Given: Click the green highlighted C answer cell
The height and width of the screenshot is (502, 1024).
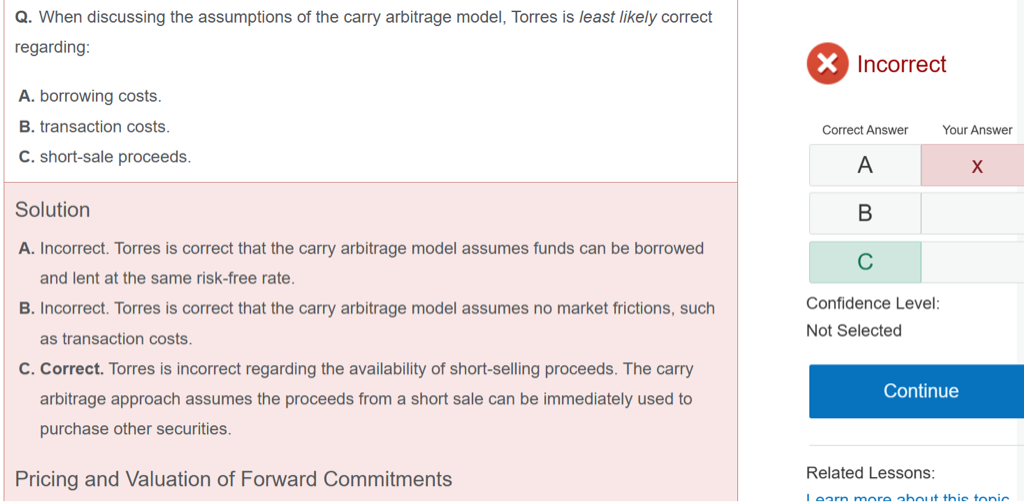Looking at the screenshot, I should [x=865, y=262].
